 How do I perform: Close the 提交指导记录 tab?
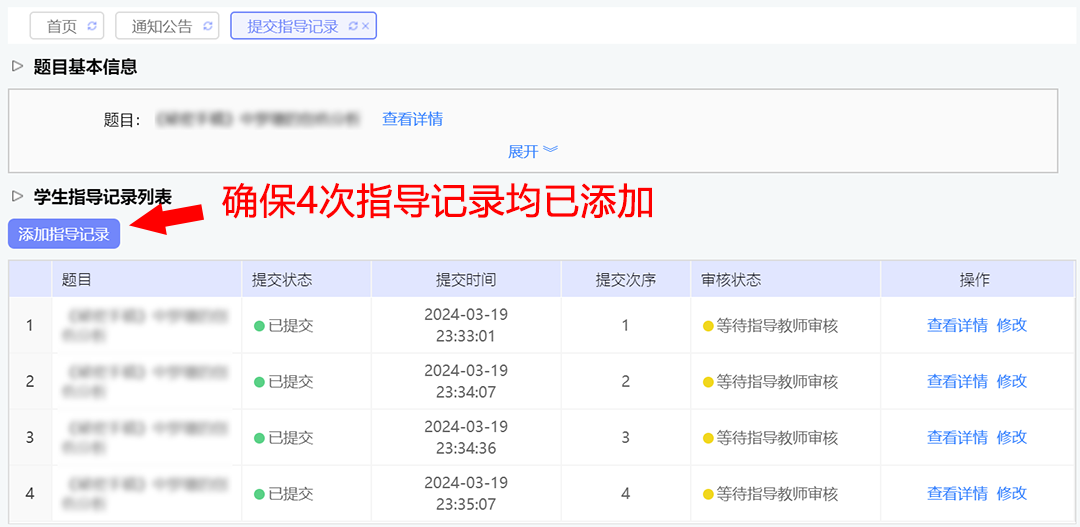(366, 27)
